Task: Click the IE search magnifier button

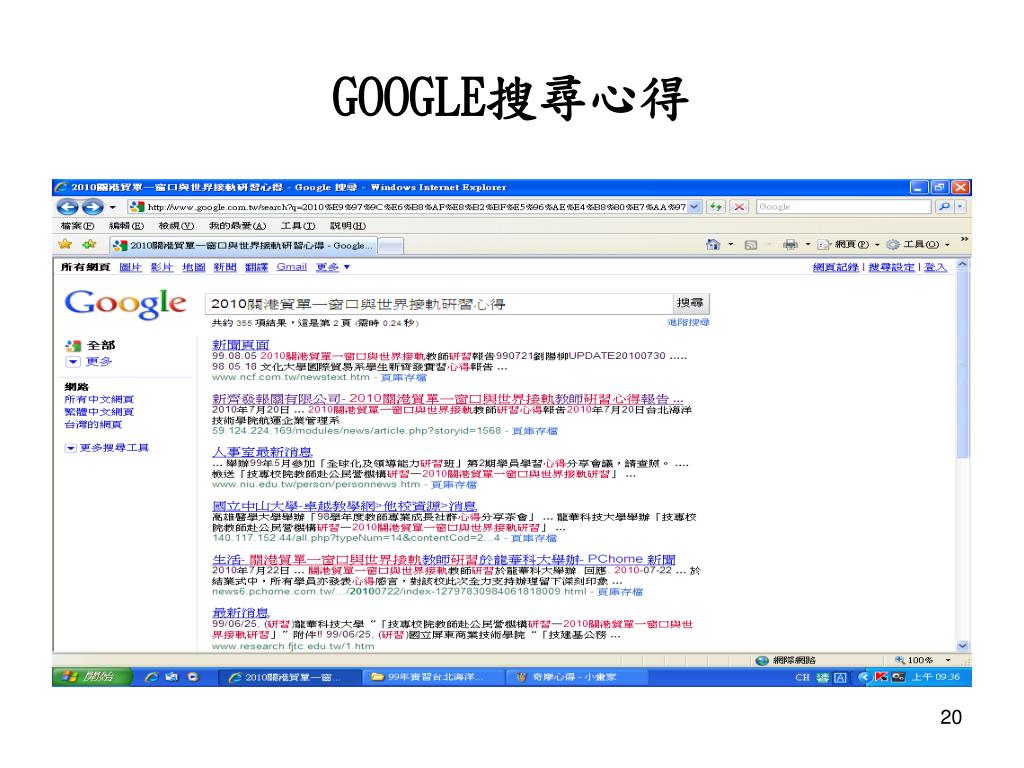Action: [x=944, y=207]
